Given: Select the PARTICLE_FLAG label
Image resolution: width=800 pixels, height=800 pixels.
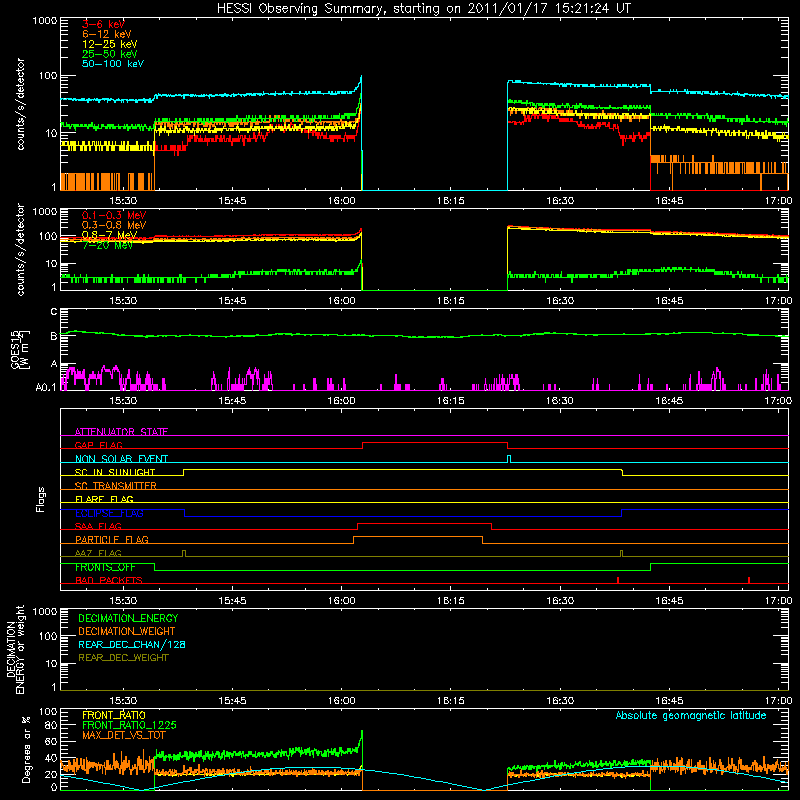Looking at the screenshot, I should point(112,539).
